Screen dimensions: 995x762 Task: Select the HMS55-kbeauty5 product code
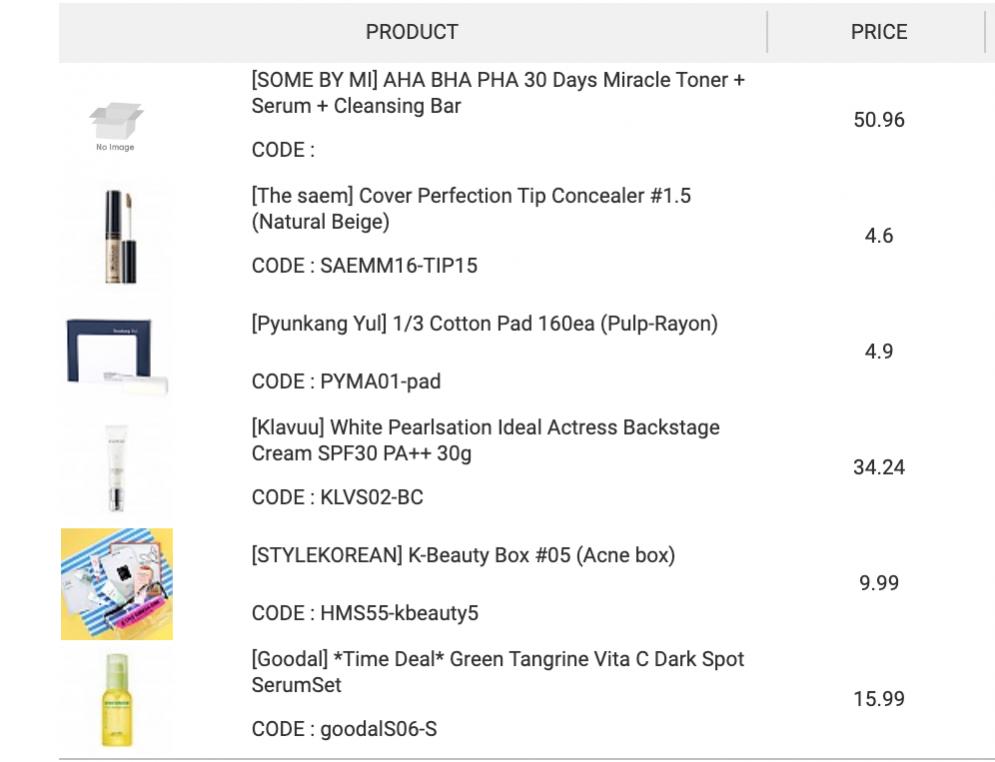[x=399, y=613]
